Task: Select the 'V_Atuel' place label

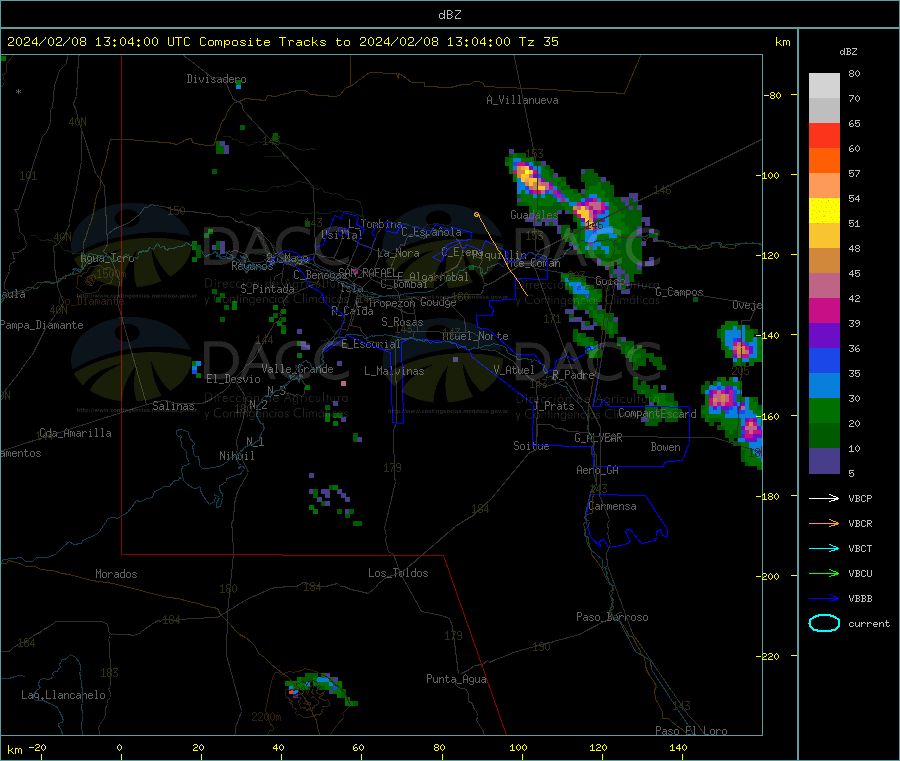Action: 514,370
